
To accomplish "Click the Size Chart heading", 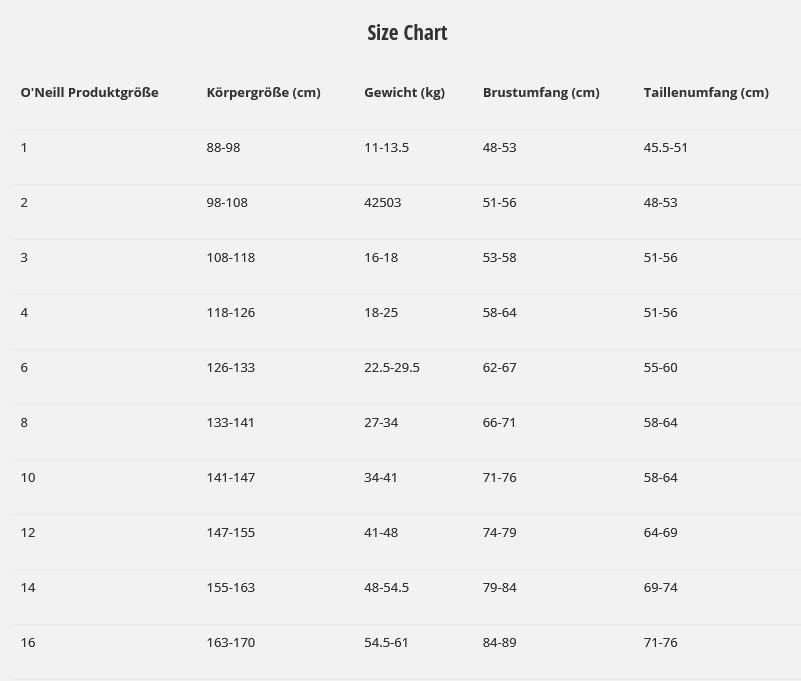I will [x=407, y=33].
